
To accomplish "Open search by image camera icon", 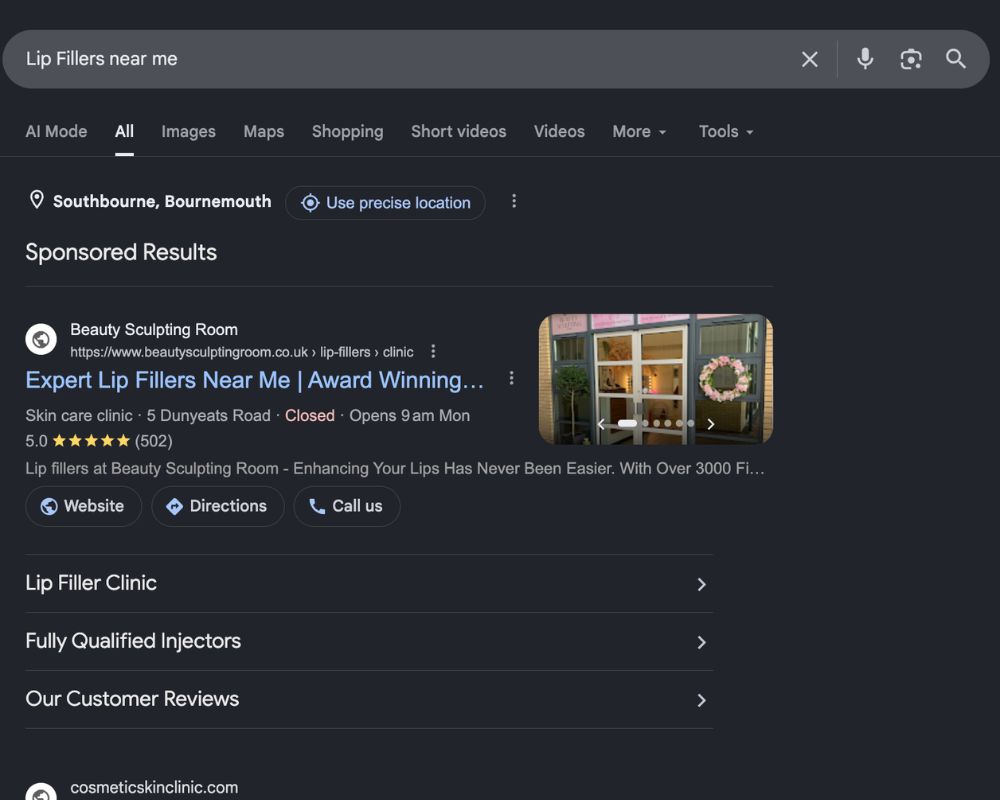I will click(x=911, y=59).
